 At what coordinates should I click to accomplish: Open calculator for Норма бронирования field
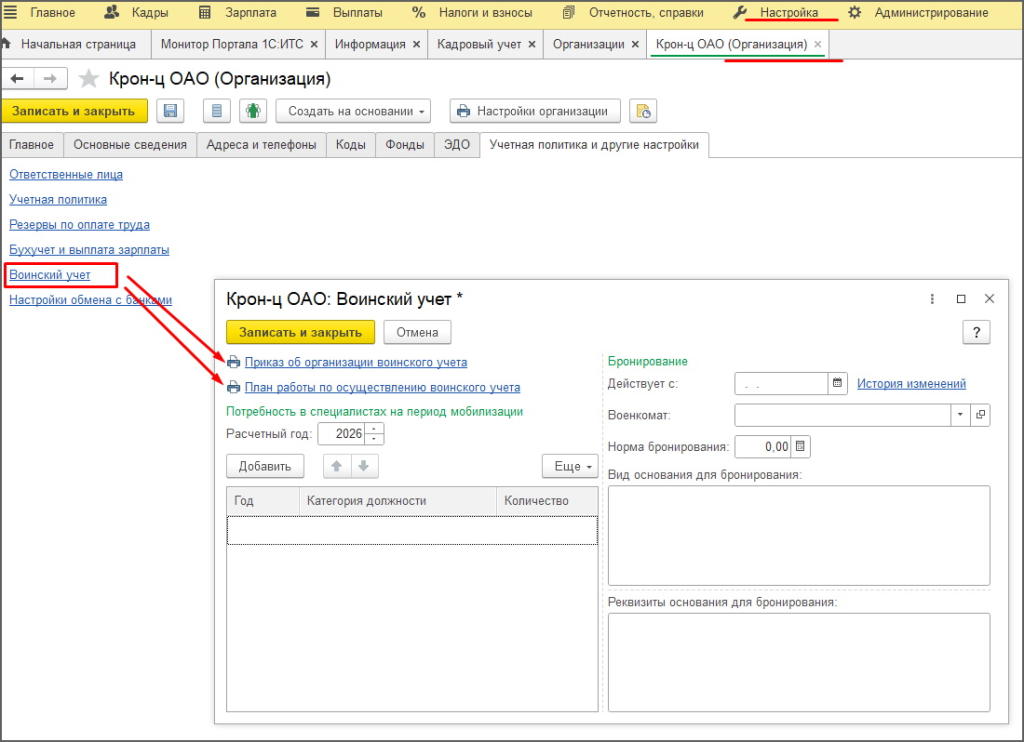click(801, 446)
